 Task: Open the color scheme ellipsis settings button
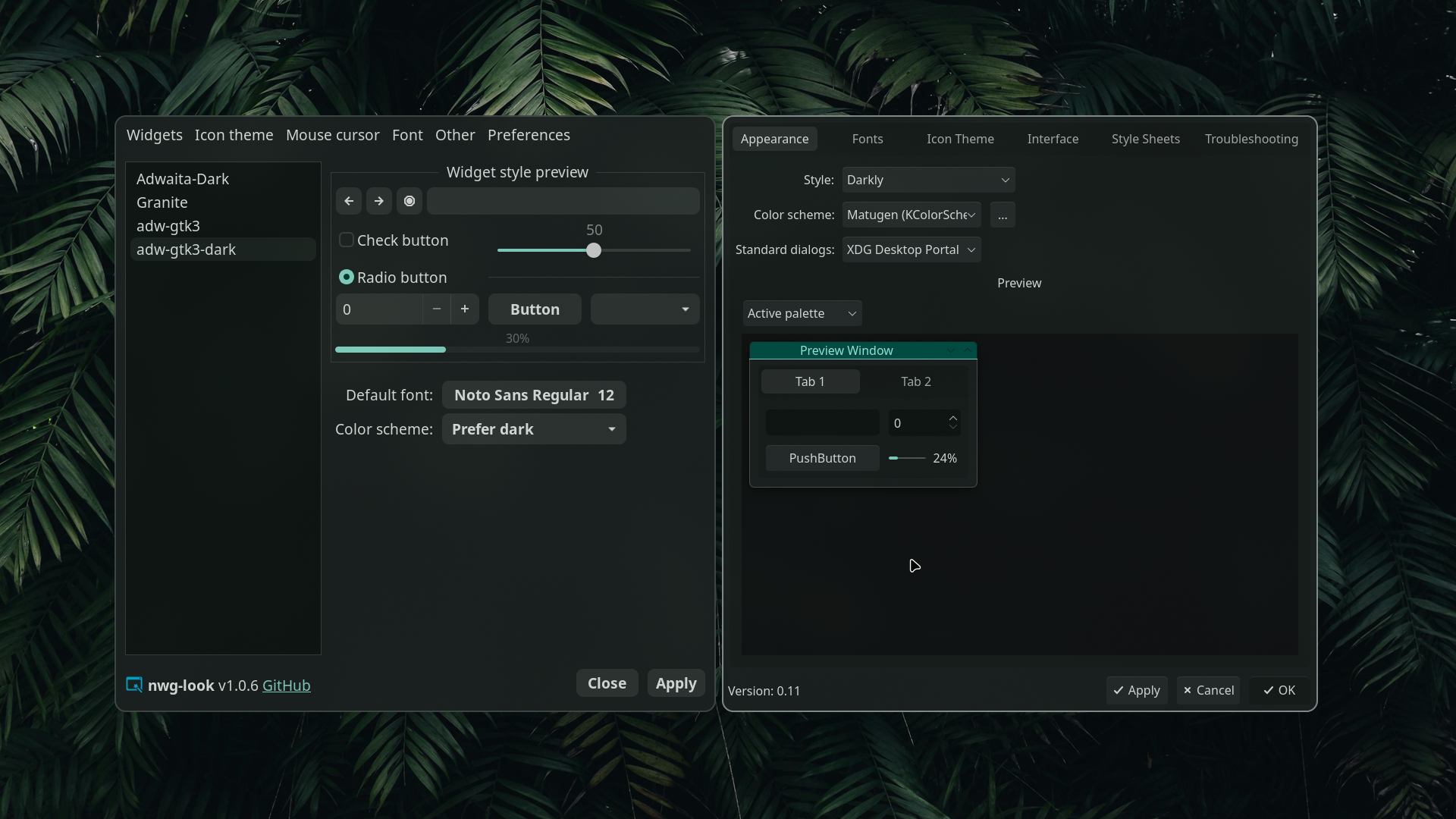click(1003, 215)
